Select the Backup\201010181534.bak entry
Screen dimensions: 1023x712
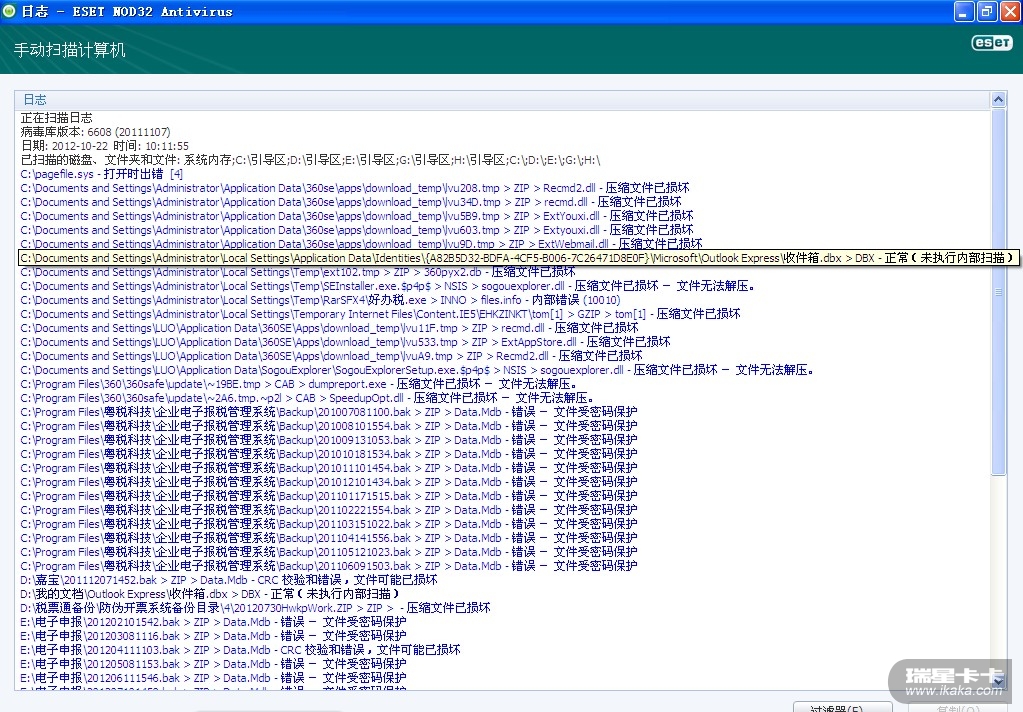click(x=328, y=455)
